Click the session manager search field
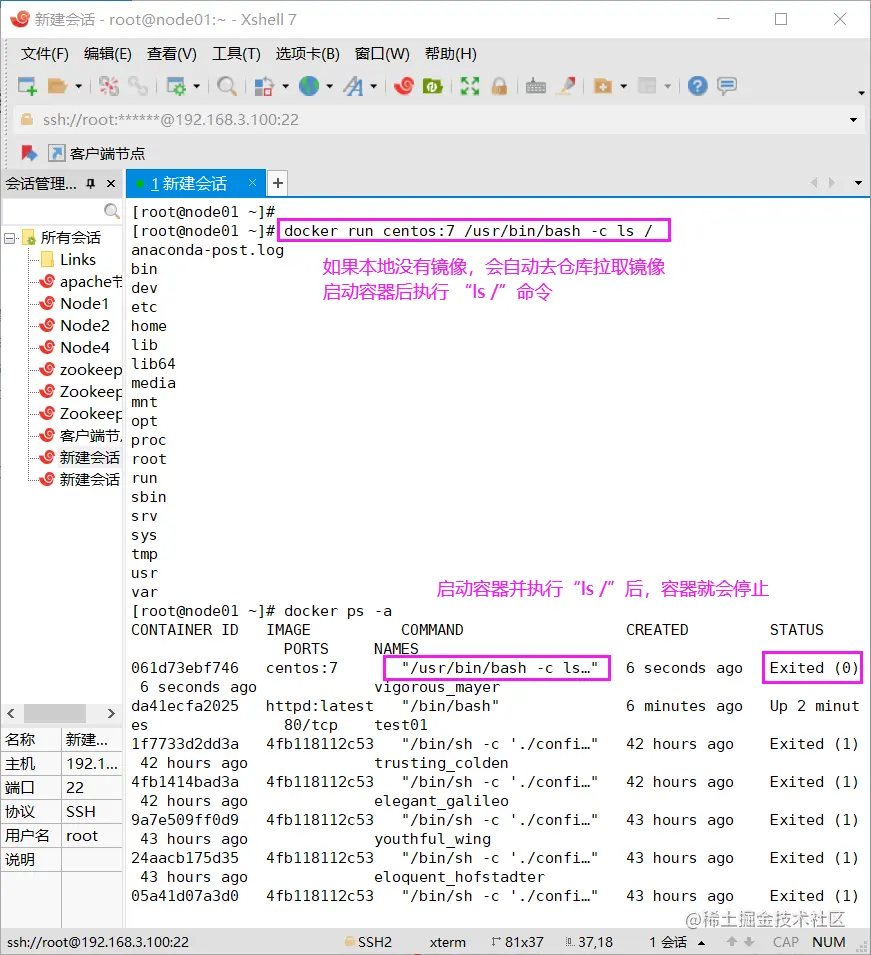 click(x=61, y=211)
